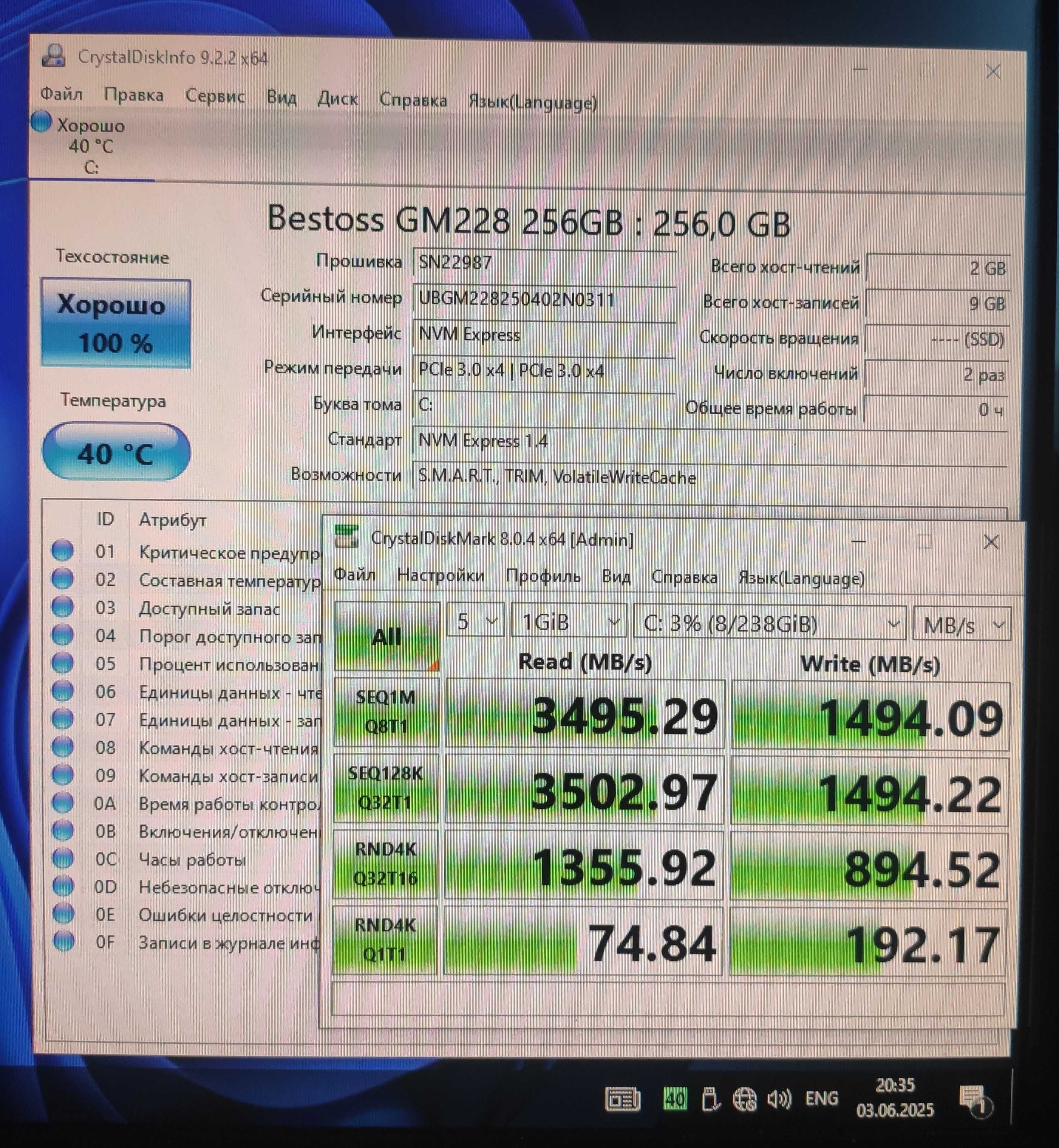The image size is (1059, 1148).
Task: Open test count dropdown showing 5
Action: 475,621
